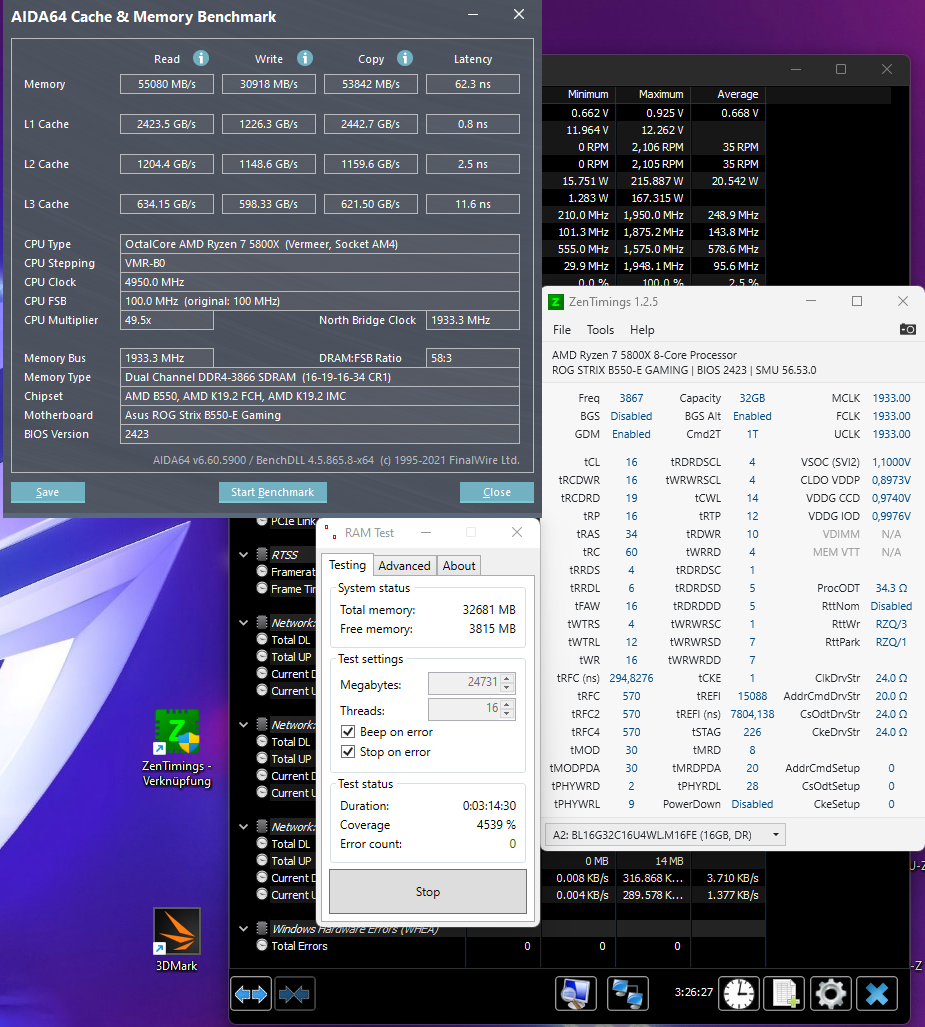Click the Write info icon in AIDA64
Screen dimensions: 925x1027
coord(305,58)
